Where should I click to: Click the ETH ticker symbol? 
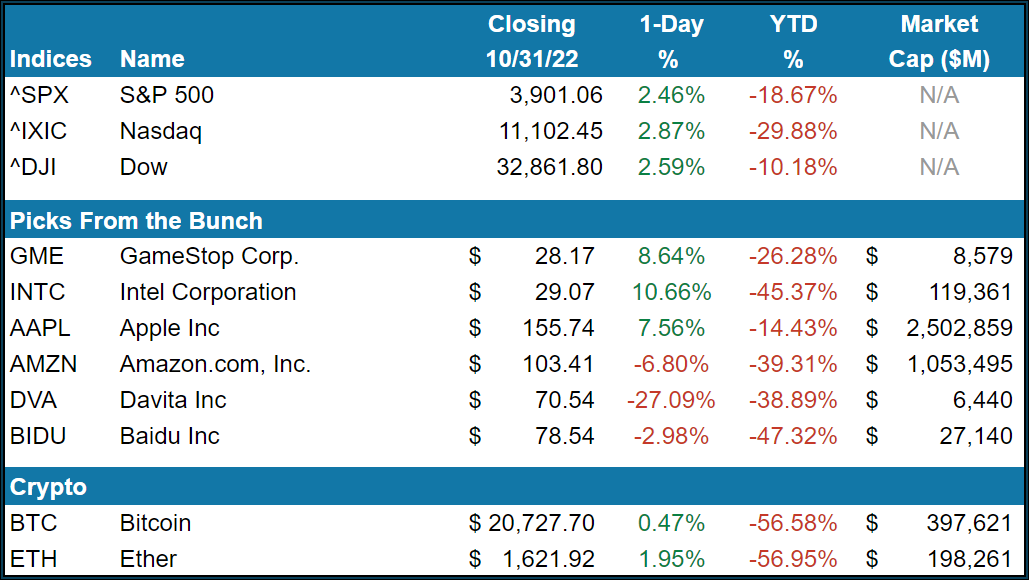[31, 560]
